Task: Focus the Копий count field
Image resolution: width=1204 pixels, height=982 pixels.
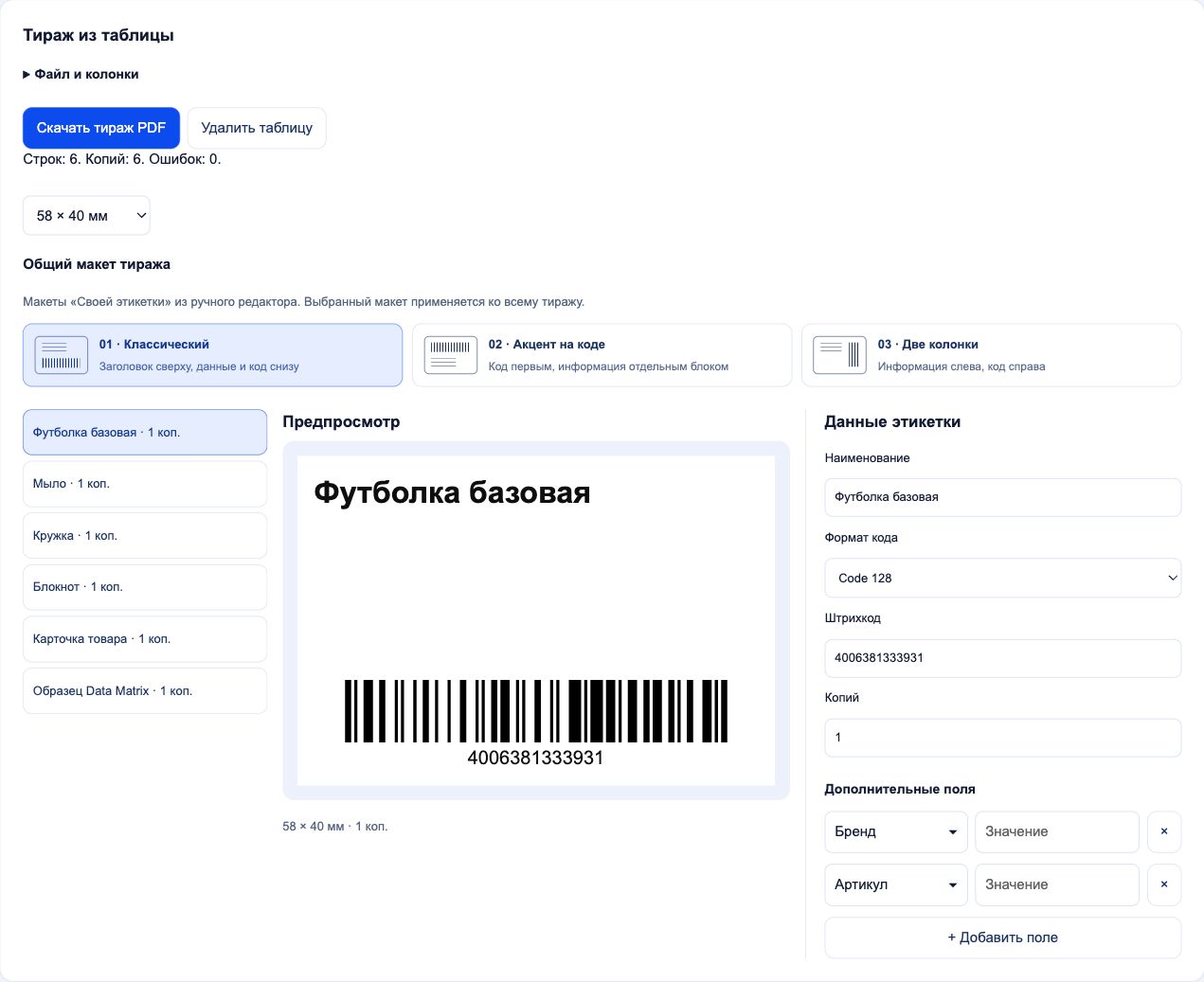Action: coord(1003,738)
